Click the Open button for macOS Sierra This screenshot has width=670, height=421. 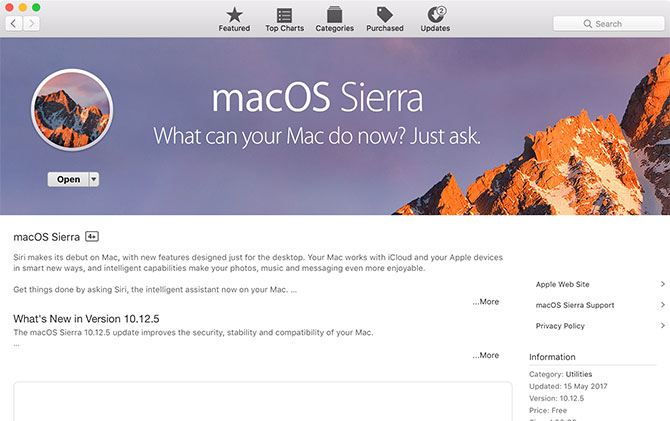(x=68, y=180)
